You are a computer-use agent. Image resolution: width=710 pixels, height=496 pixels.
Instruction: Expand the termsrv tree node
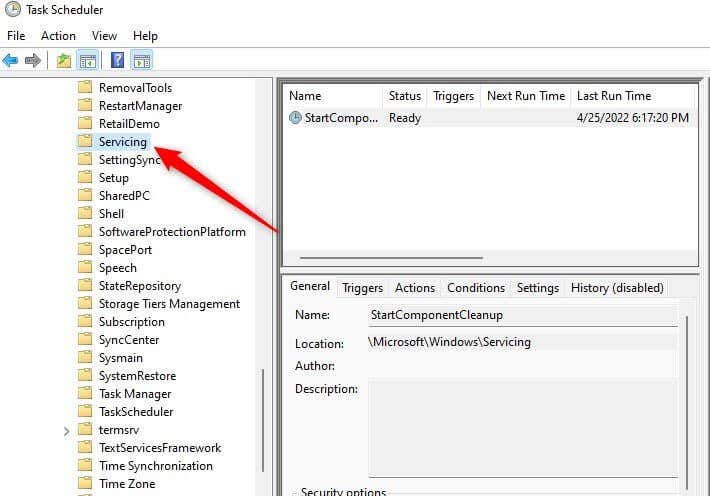tap(67, 431)
